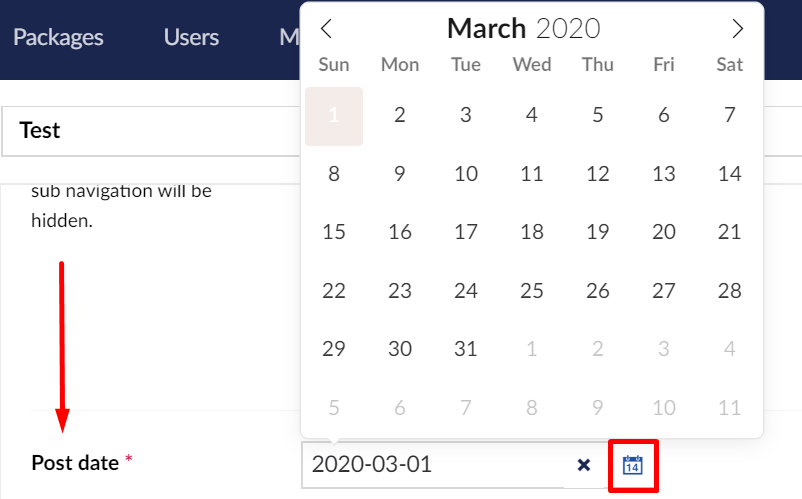
Task: Go to the next month arrow
Action: click(x=737, y=29)
